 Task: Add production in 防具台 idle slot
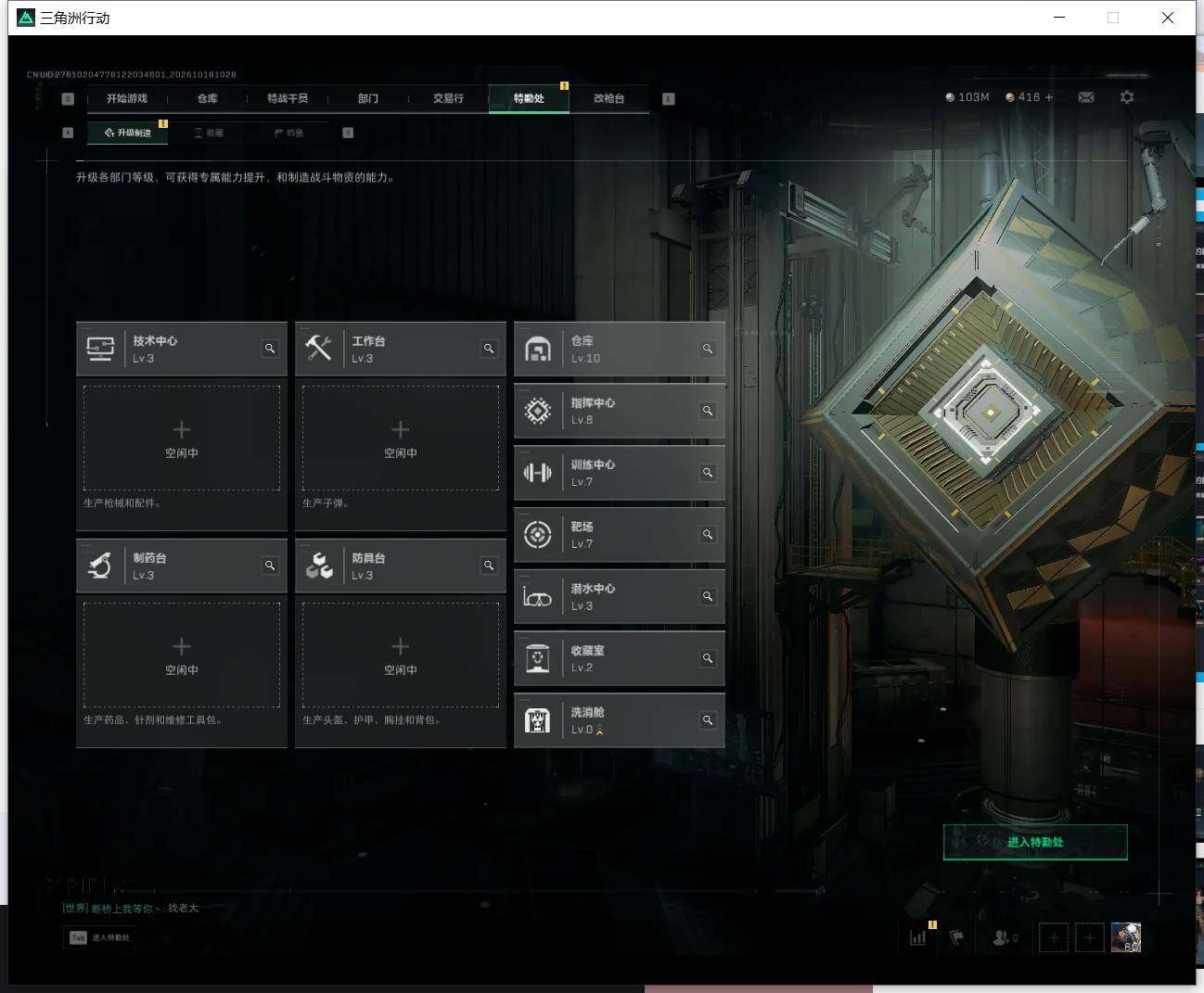click(x=401, y=655)
